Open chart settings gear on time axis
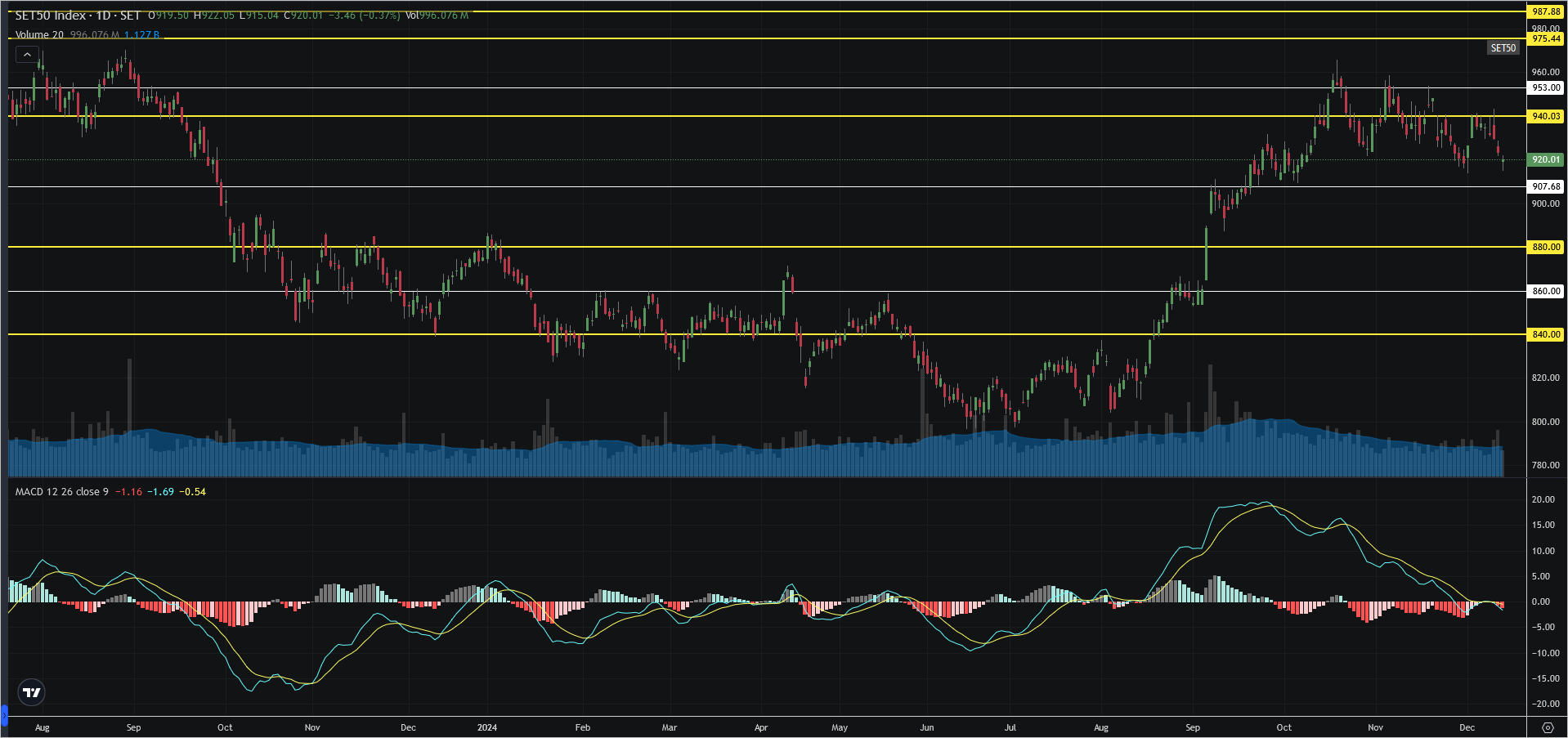The width and height of the screenshot is (1568, 738). [1547, 727]
